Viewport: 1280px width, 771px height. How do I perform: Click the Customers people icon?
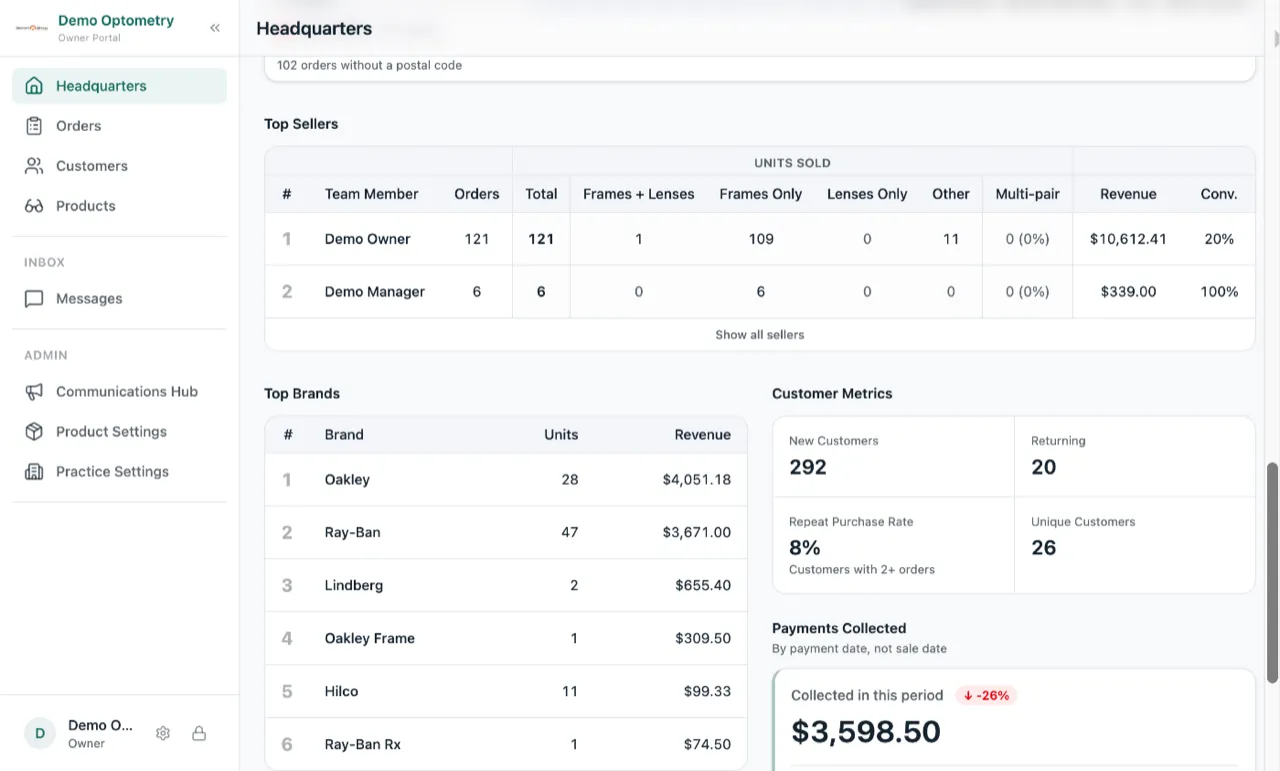34,166
